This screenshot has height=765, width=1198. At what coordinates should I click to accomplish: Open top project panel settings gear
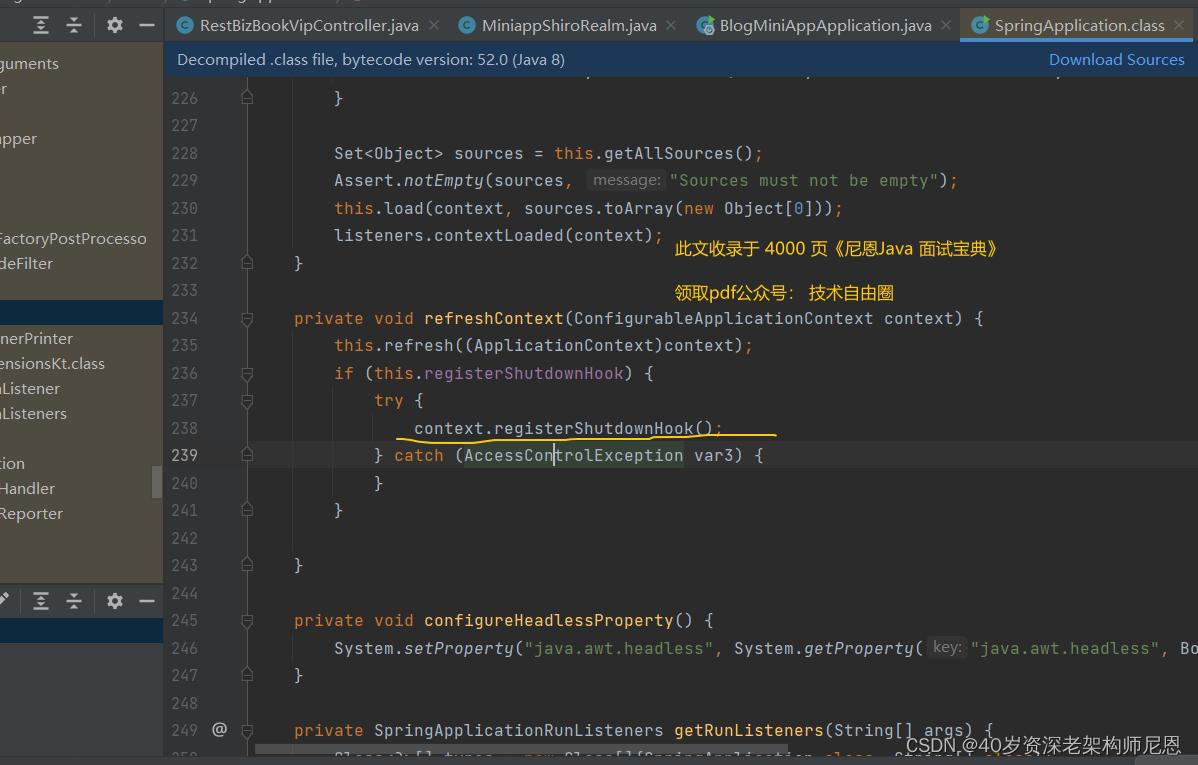tap(115, 25)
